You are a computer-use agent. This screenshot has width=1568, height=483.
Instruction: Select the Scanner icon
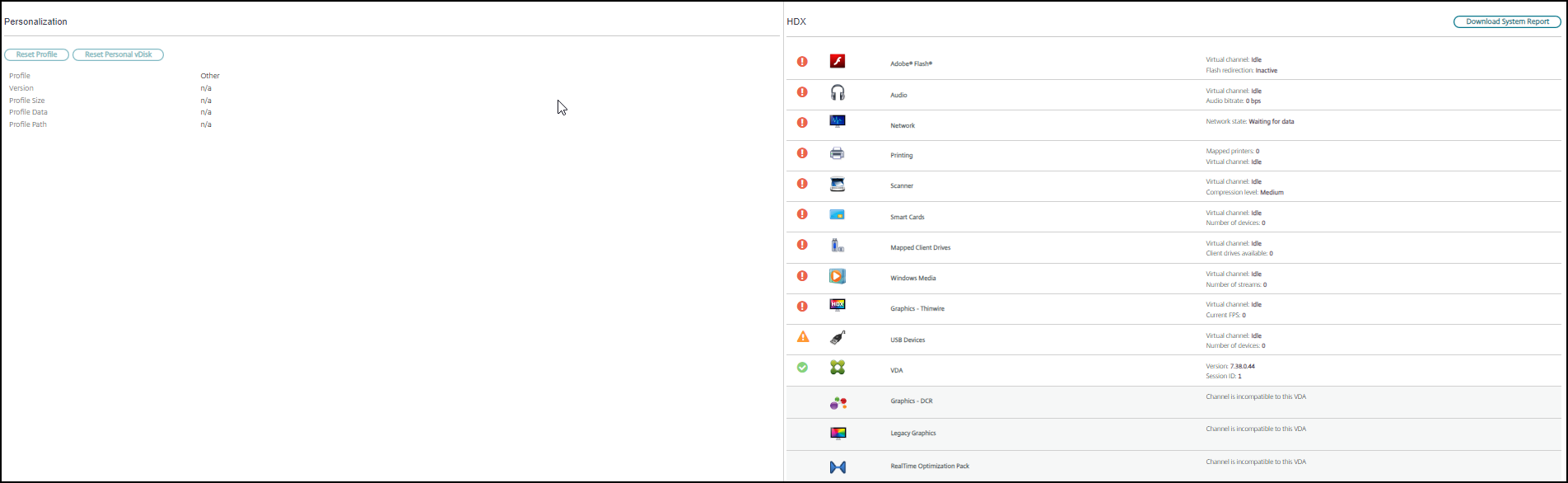838,184
